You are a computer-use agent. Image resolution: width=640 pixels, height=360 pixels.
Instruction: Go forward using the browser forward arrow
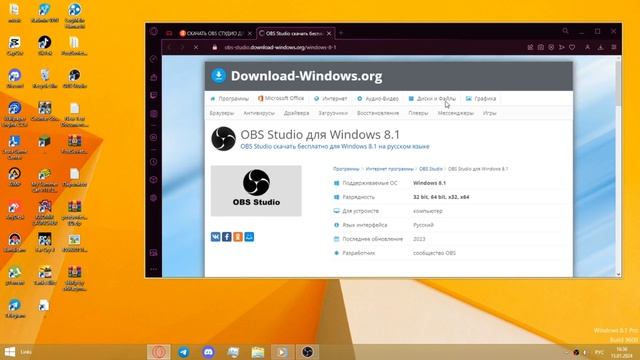pyautogui.click(x=182, y=47)
